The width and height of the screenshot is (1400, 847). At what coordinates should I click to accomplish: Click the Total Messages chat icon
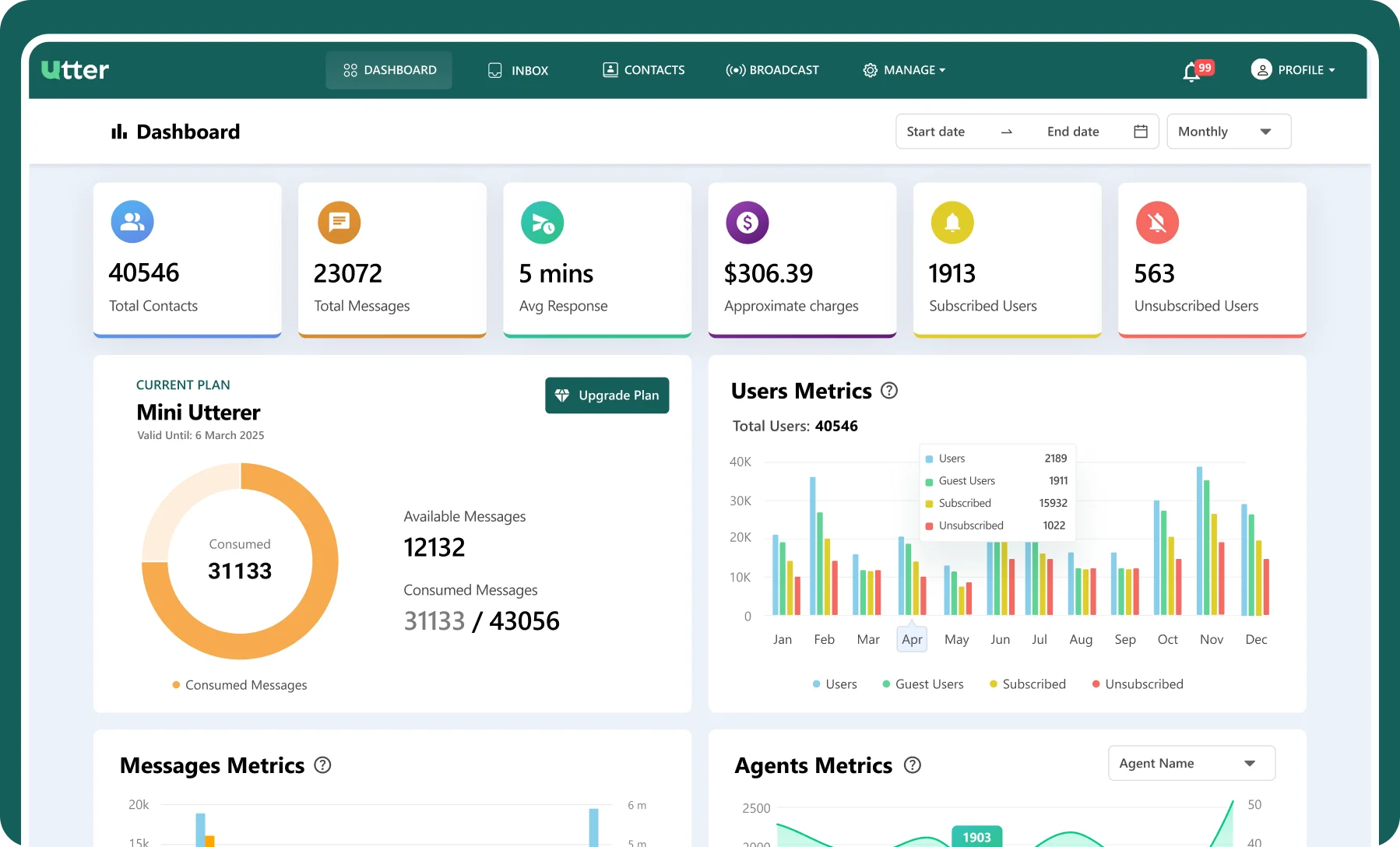point(339,223)
